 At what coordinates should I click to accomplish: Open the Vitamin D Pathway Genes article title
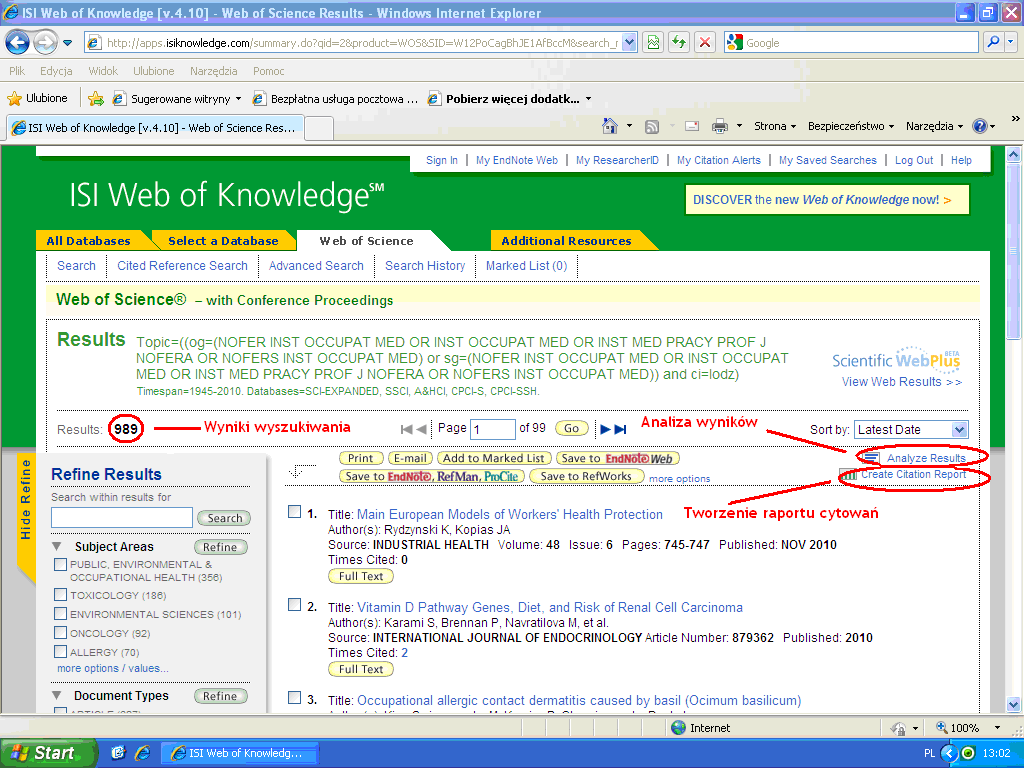(550, 607)
